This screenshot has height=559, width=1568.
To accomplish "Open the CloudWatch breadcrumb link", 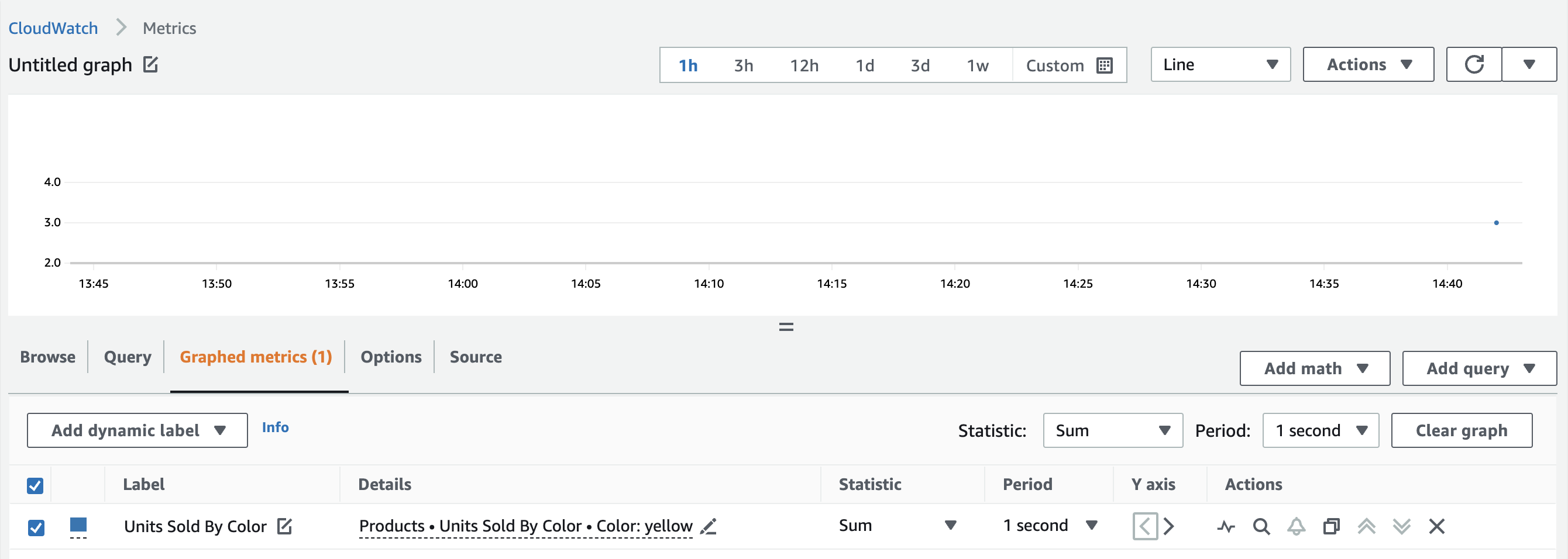I will (53, 28).
